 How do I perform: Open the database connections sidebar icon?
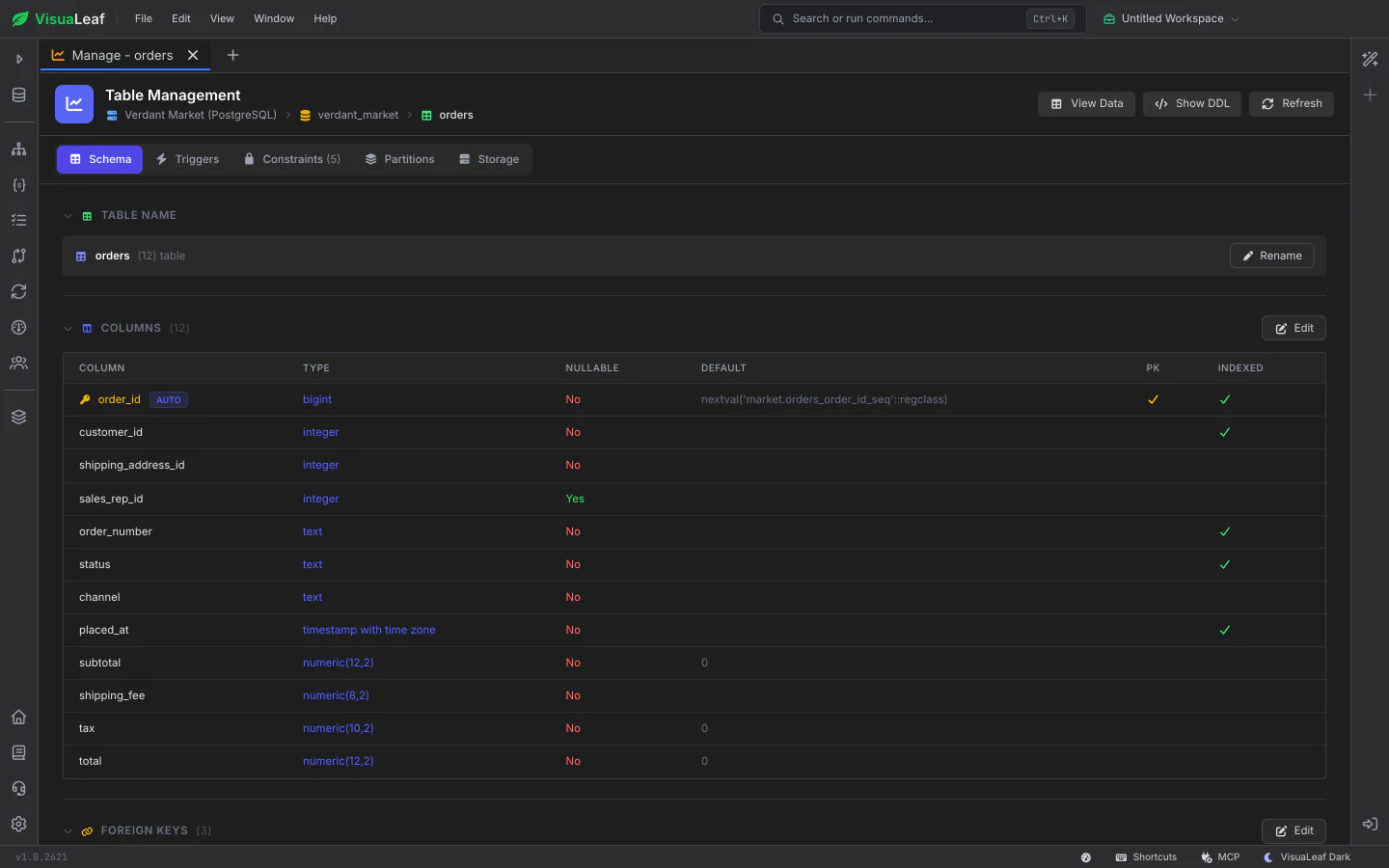click(x=18, y=95)
